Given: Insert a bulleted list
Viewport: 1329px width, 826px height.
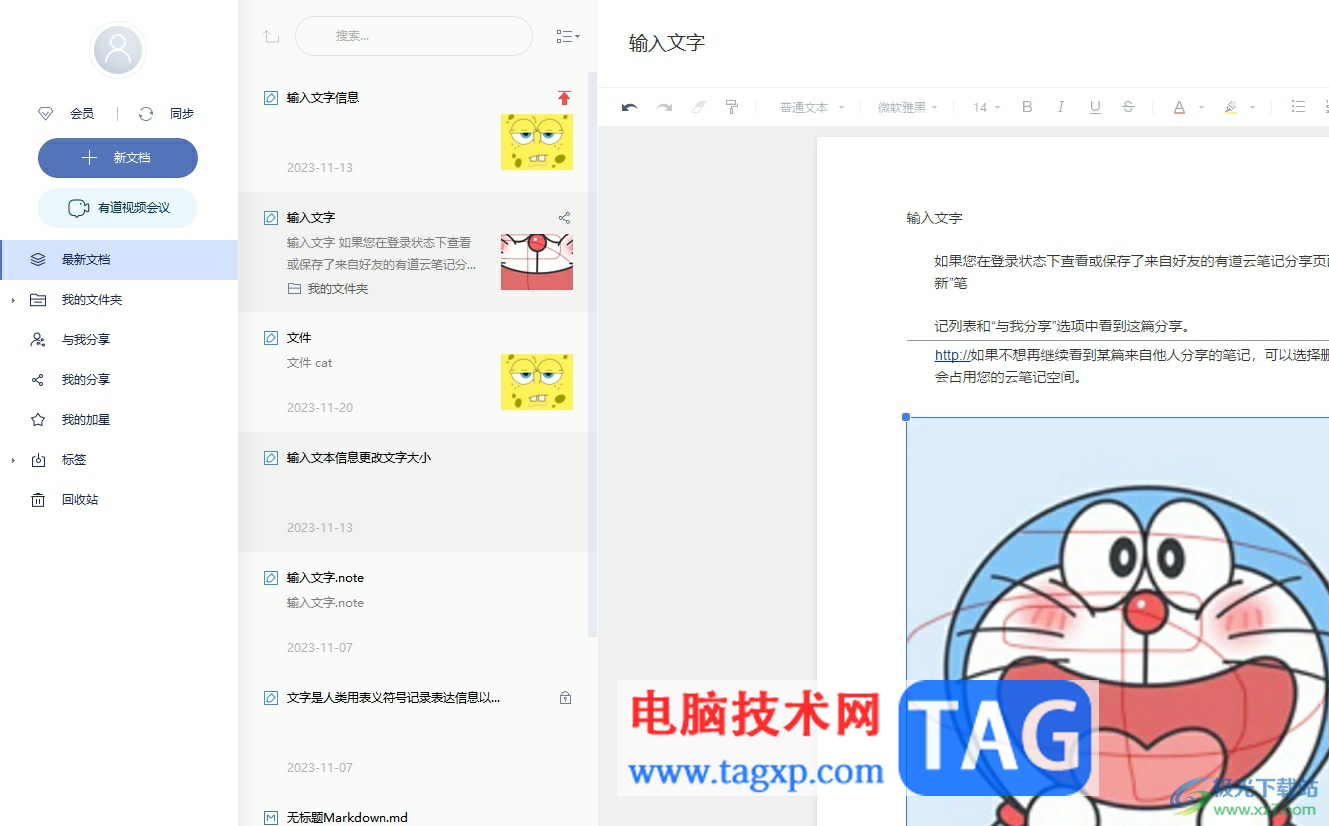Looking at the screenshot, I should (x=1298, y=107).
